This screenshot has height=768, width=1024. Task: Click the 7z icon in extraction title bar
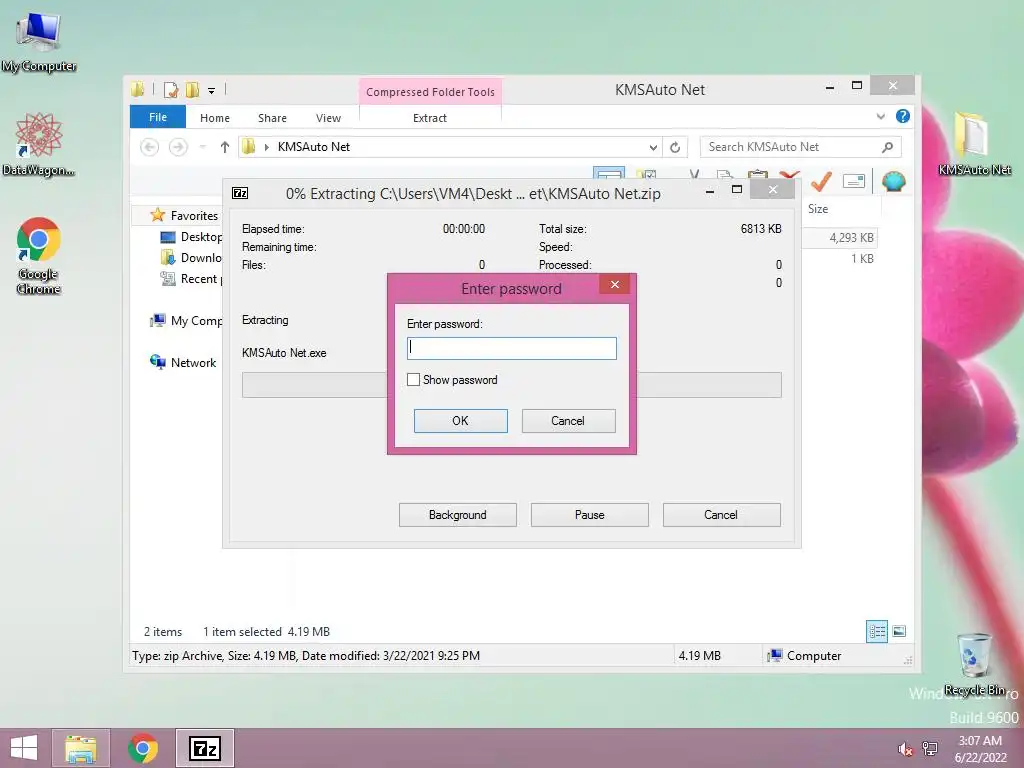click(x=240, y=193)
